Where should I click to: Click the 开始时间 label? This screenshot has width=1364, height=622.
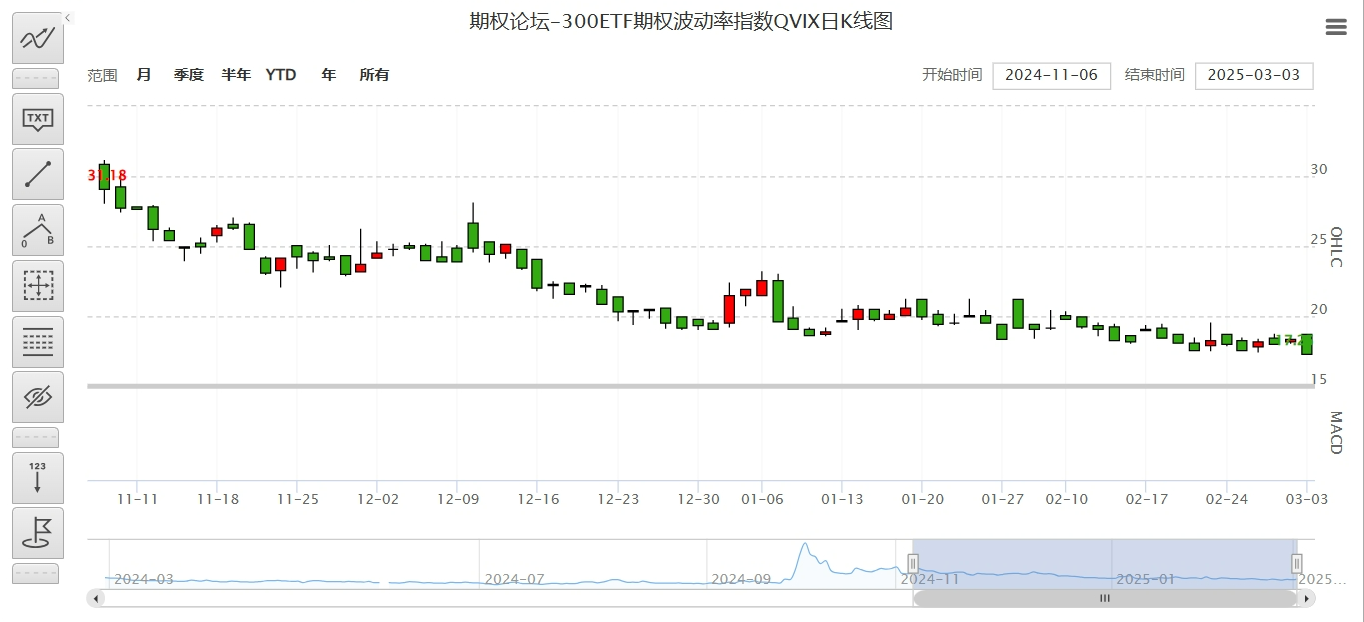952,75
